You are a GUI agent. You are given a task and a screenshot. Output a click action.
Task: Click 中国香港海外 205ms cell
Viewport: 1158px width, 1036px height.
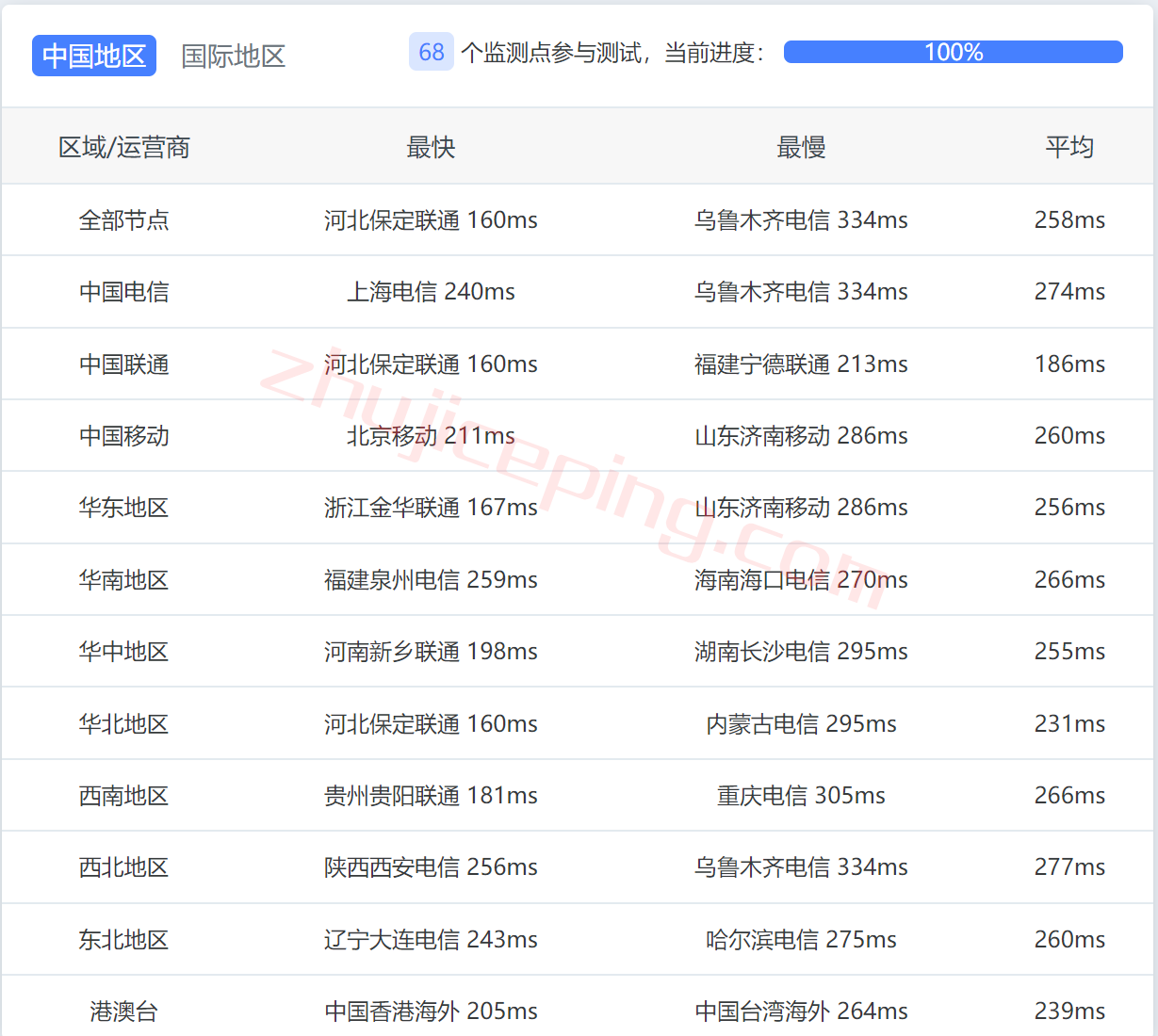point(431,1011)
